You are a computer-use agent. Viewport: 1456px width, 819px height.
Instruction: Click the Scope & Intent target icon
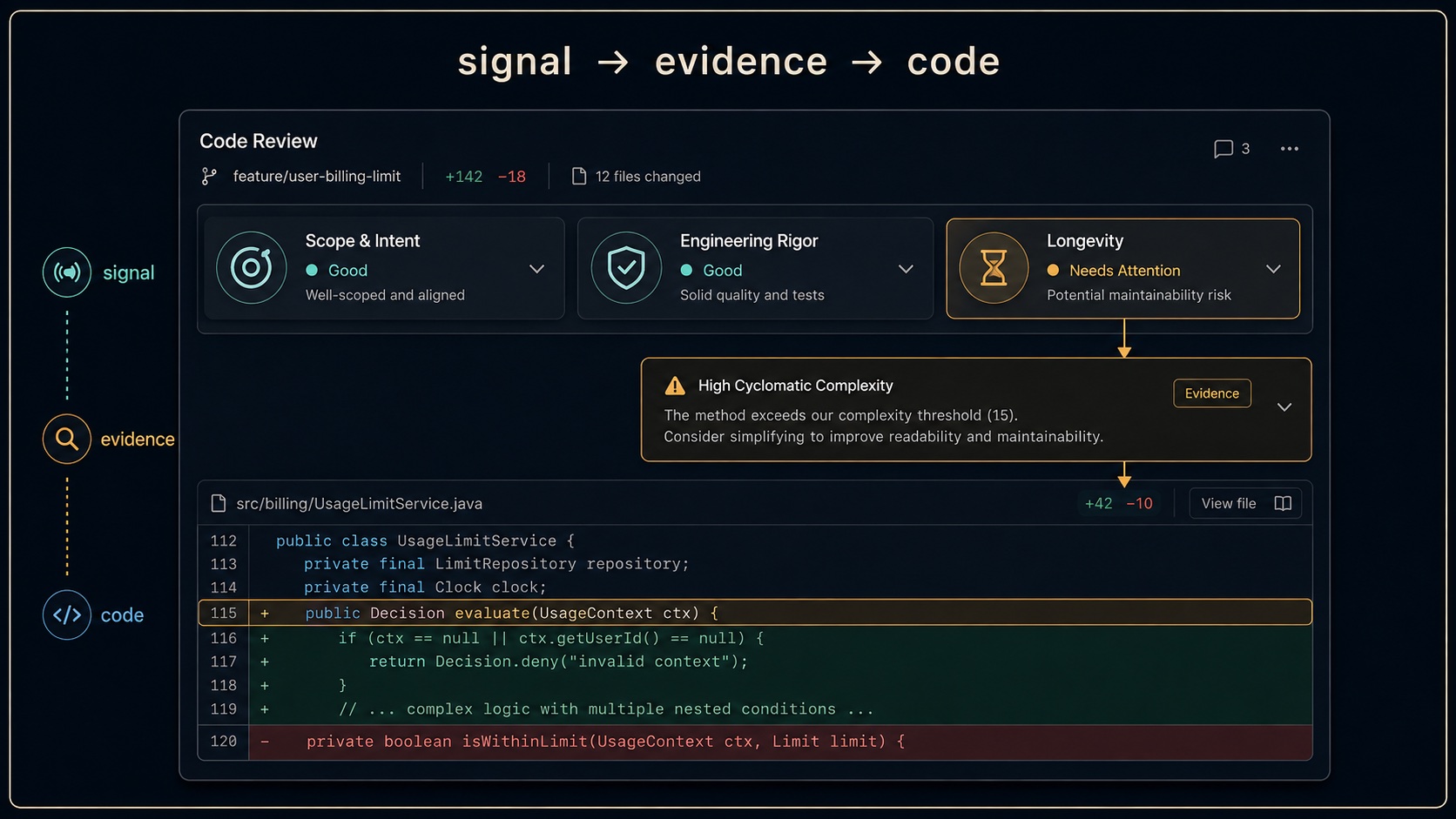coord(252,268)
